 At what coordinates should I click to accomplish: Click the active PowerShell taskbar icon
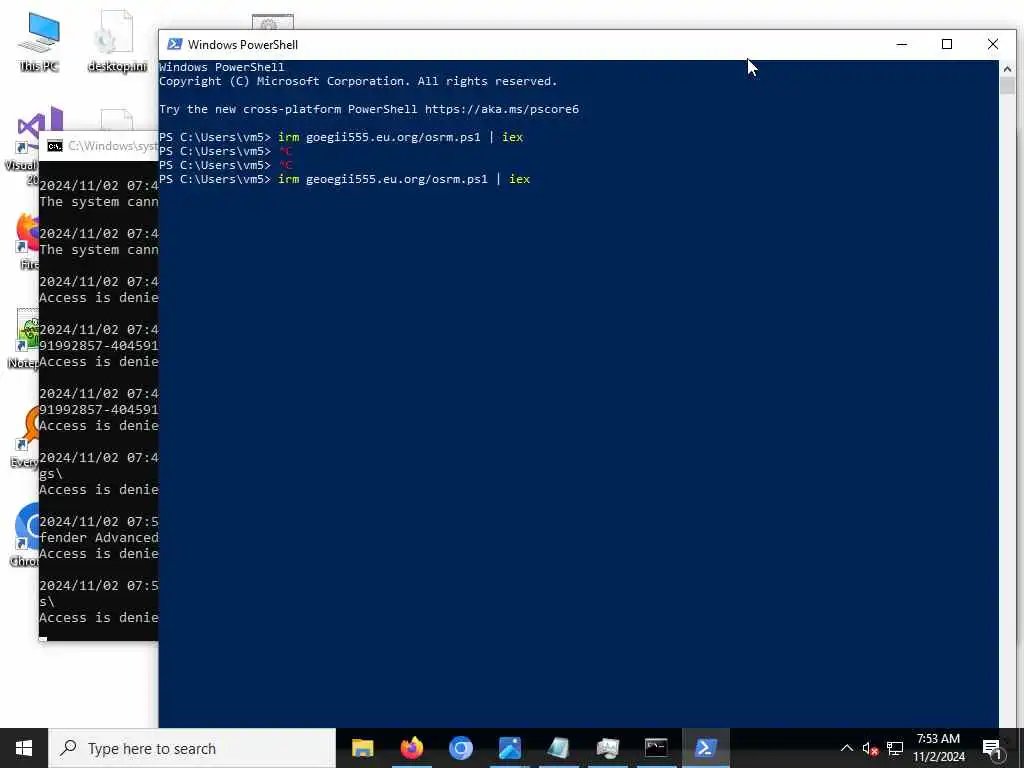pos(706,748)
